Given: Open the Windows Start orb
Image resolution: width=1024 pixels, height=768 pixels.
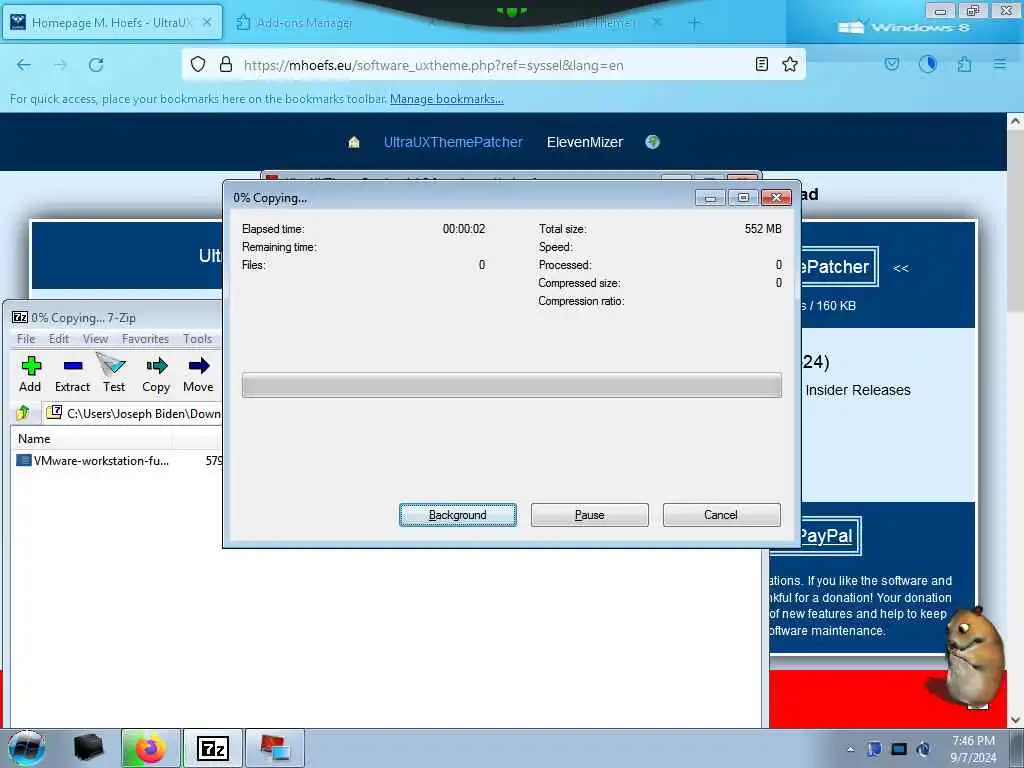Looking at the screenshot, I should (x=27, y=748).
